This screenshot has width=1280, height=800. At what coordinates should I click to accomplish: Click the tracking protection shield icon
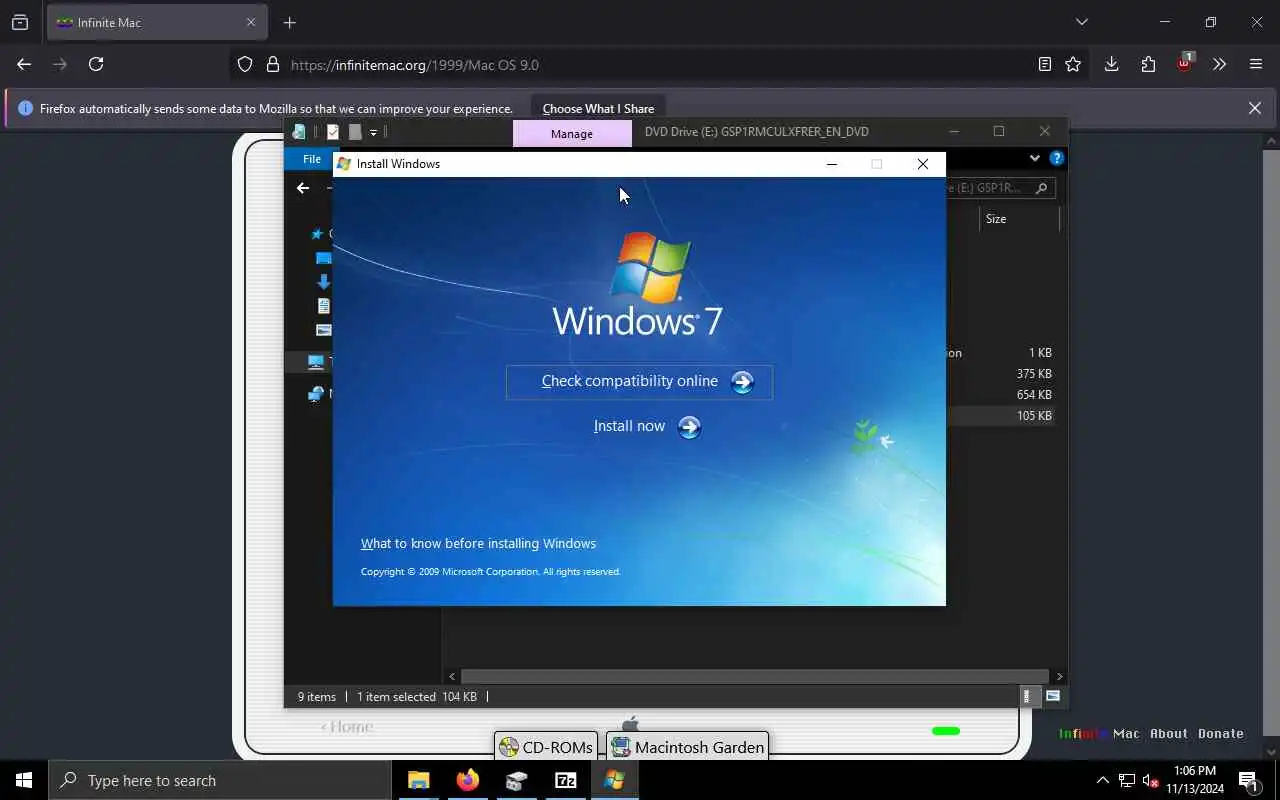coord(245,65)
